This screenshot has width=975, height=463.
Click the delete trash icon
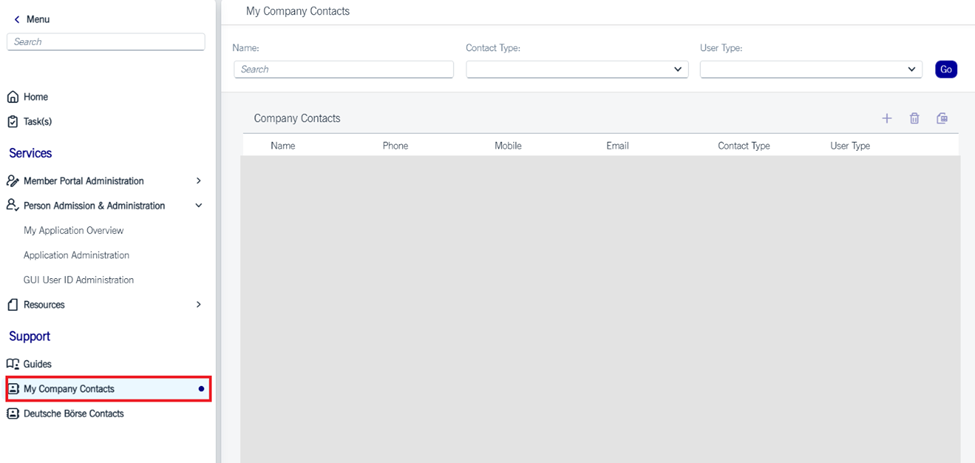point(914,118)
